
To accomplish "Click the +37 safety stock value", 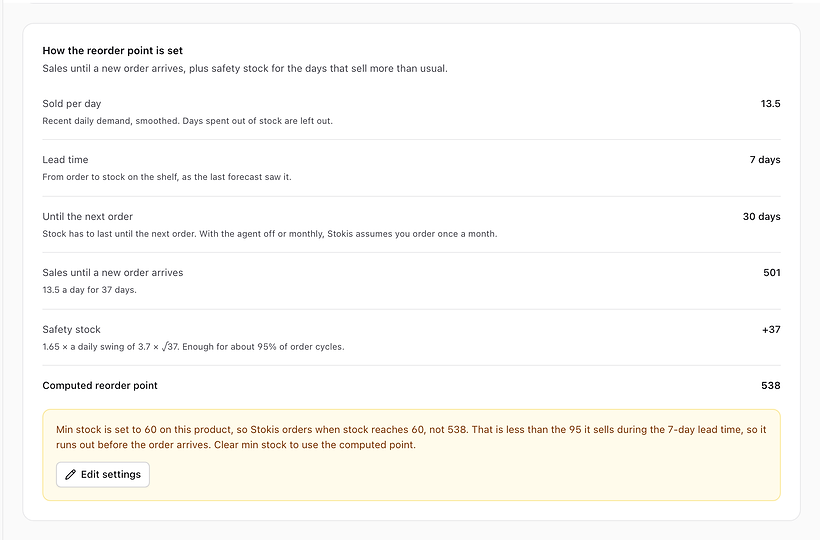I will [771, 329].
